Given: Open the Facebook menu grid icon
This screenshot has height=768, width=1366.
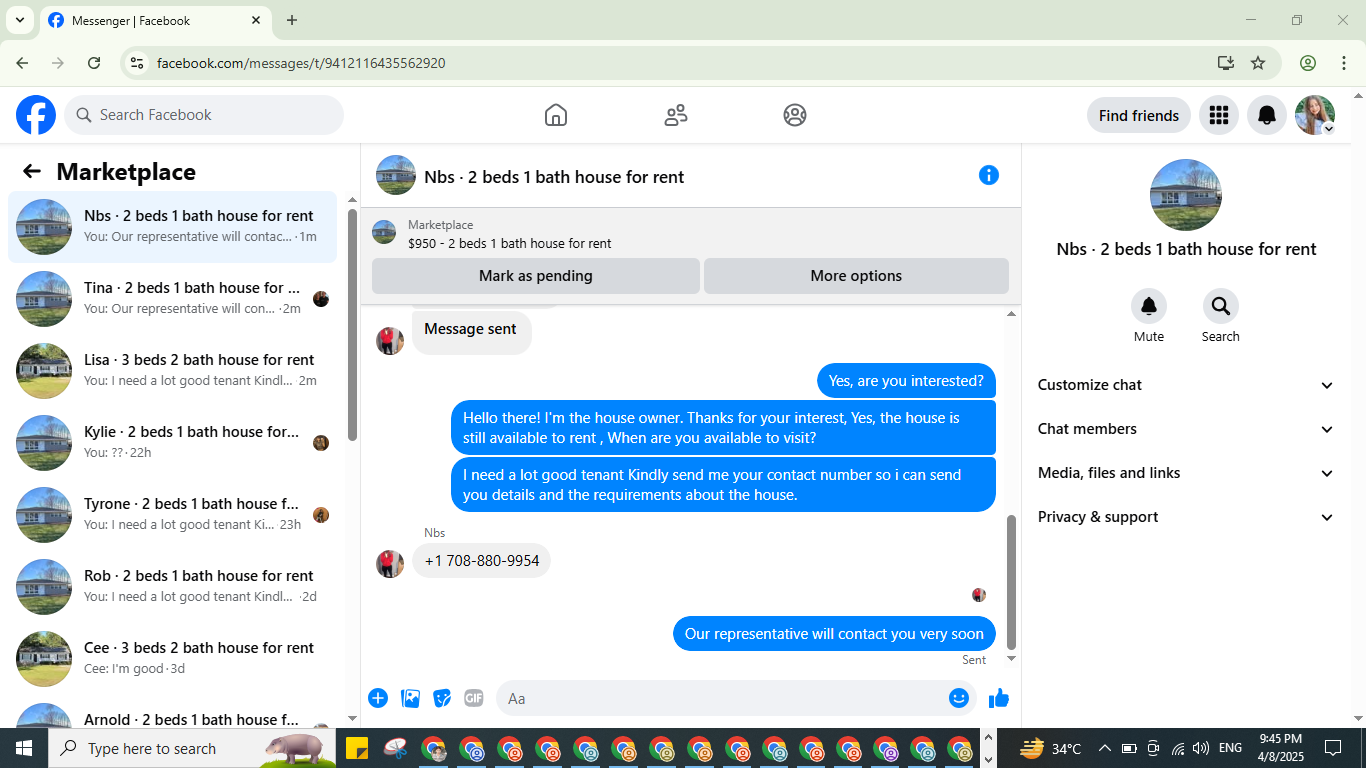Looking at the screenshot, I should coord(1218,115).
